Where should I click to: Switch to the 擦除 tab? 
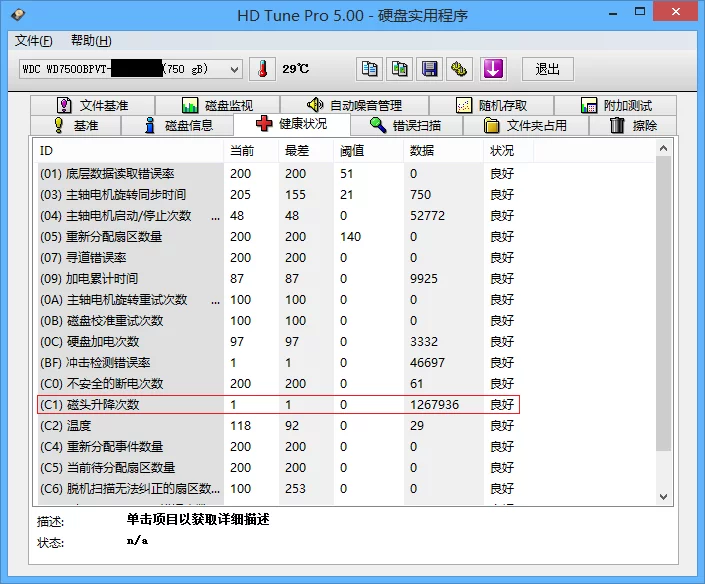[x=633, y=125]
